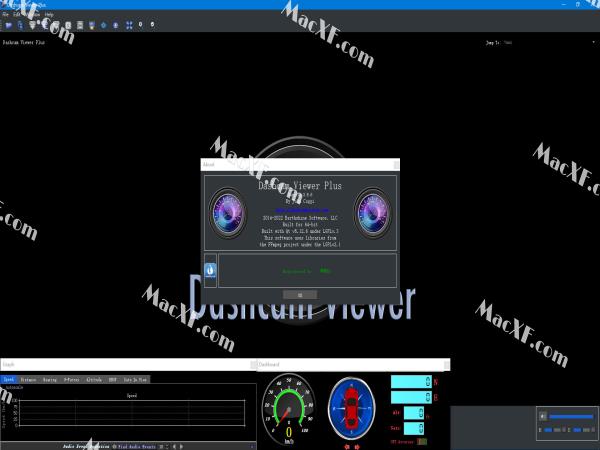Click the corner button at Graph footer
Viewport: 600px width, 450px height.
click(x=252, y=447)
